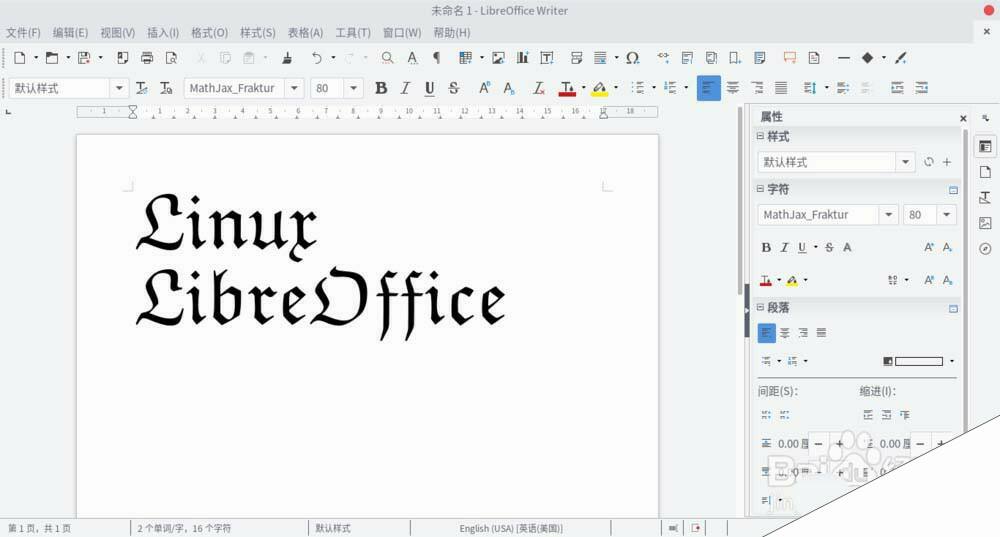Viewport: 1000px width, 537px height.
Task: Open the 编辑(E) menu
Action: point(70,33)
